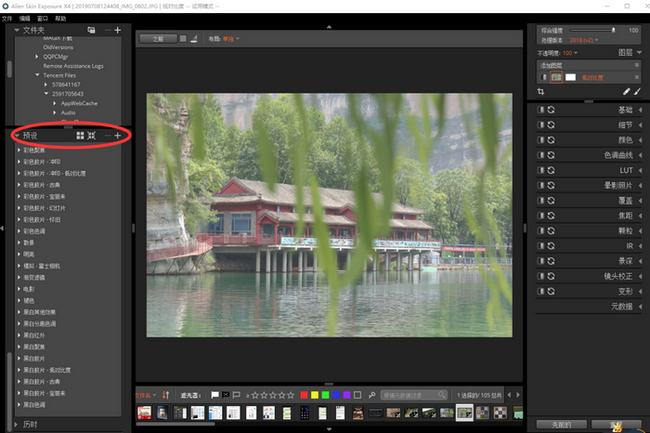Switch presets to grid view icon
Image resolution: width=650 pixels, height=433 pixels.
coord(80,135)
